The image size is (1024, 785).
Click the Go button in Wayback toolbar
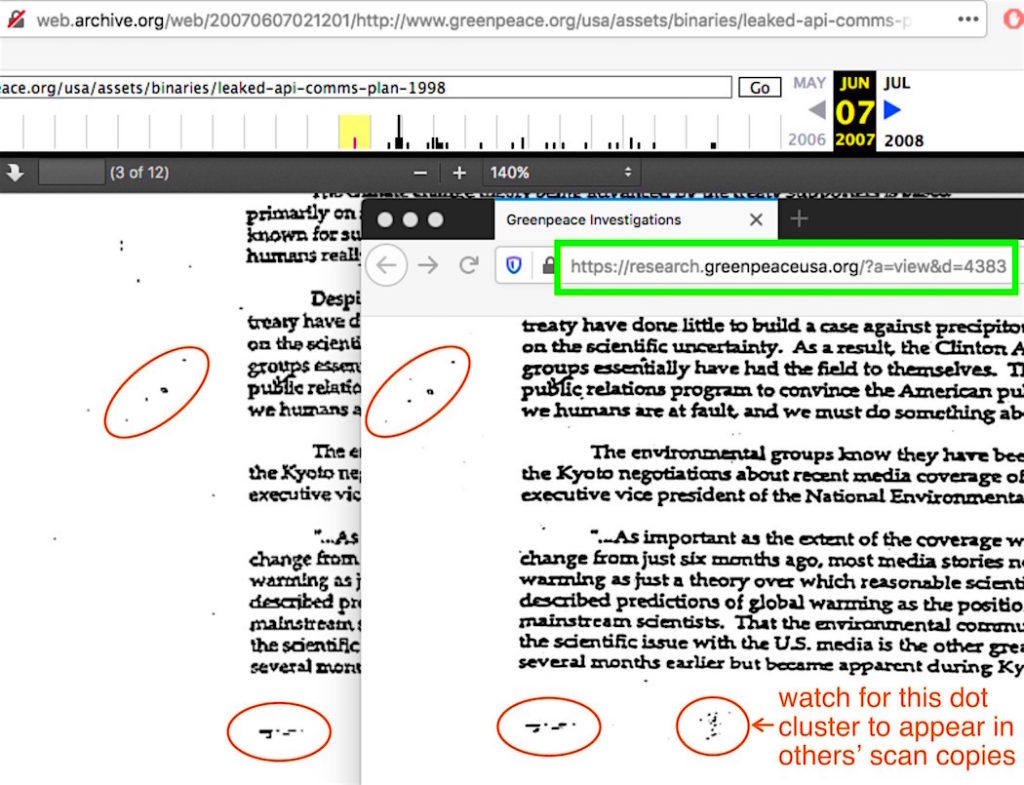coord(760,88)
